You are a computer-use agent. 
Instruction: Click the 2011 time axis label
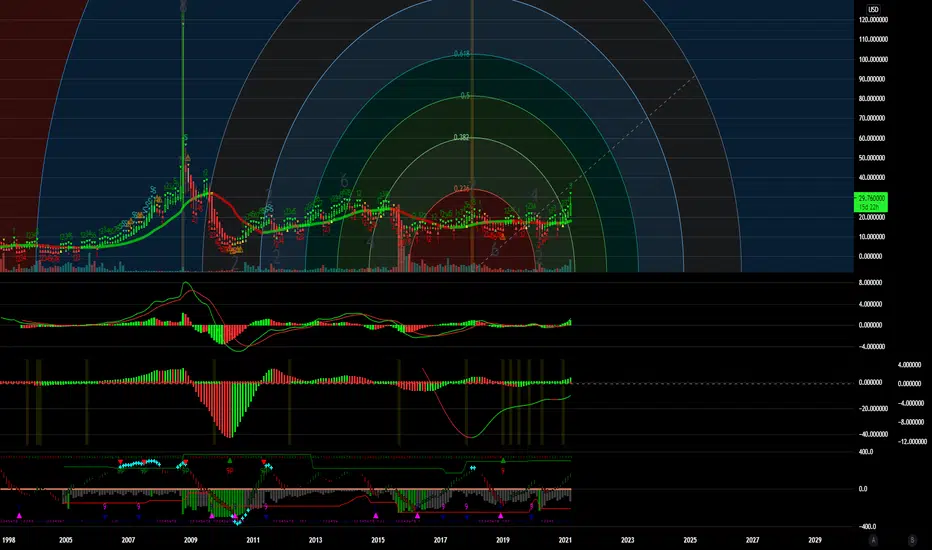[x=253, y=540]
